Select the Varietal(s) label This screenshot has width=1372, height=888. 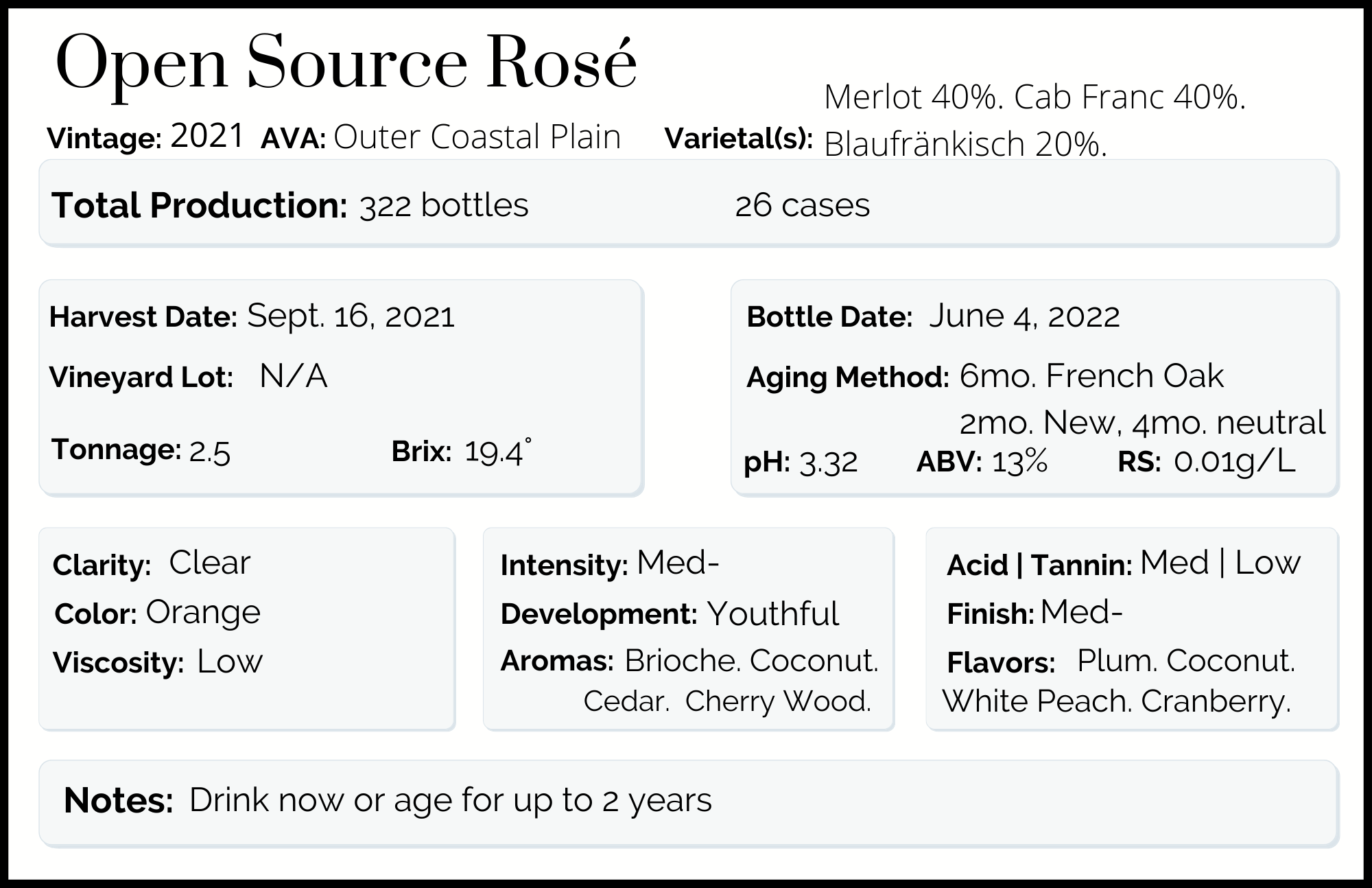739,139
